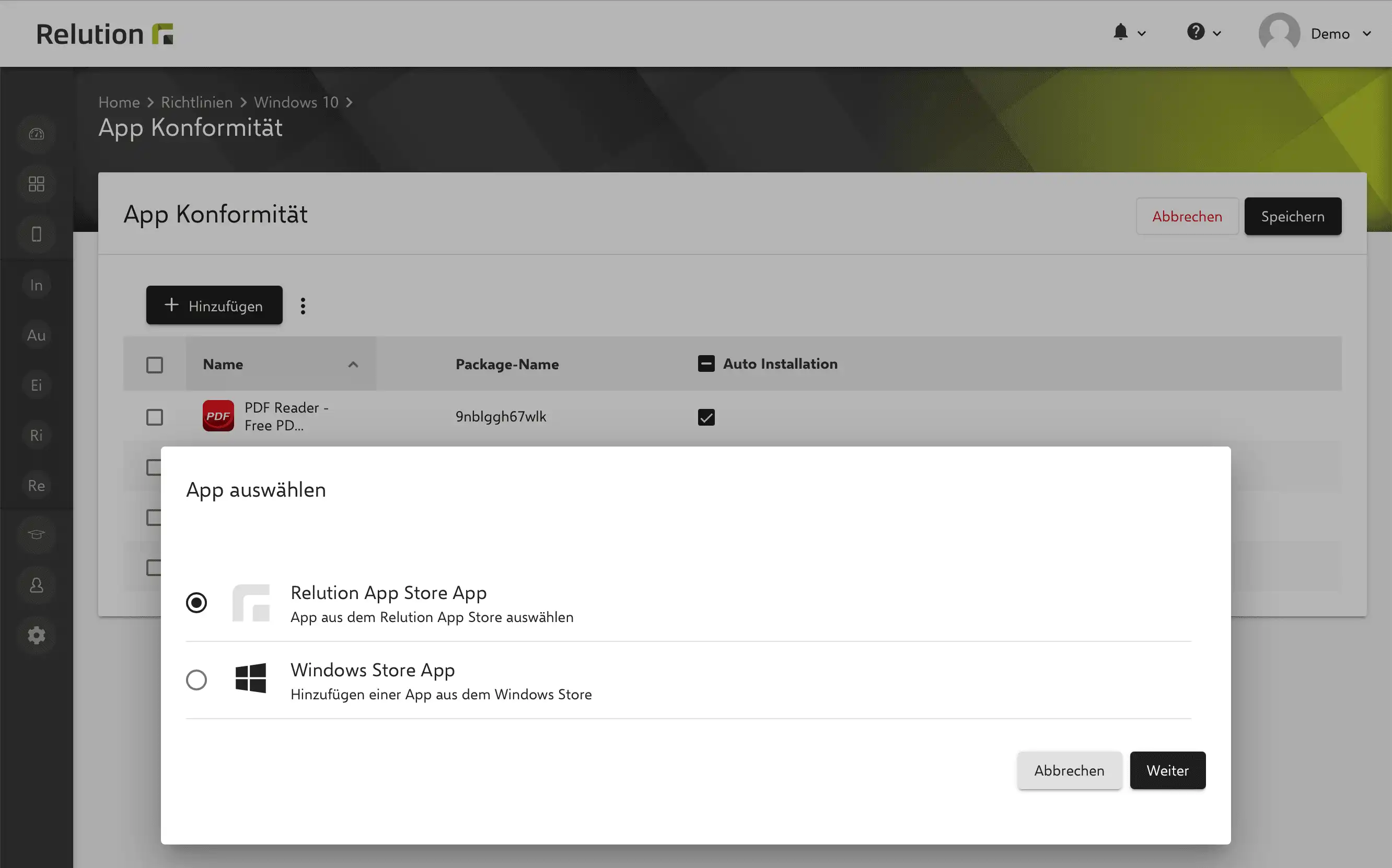
Task: Open the apps grid icon in sidebar
Action: tap(36, 184)
